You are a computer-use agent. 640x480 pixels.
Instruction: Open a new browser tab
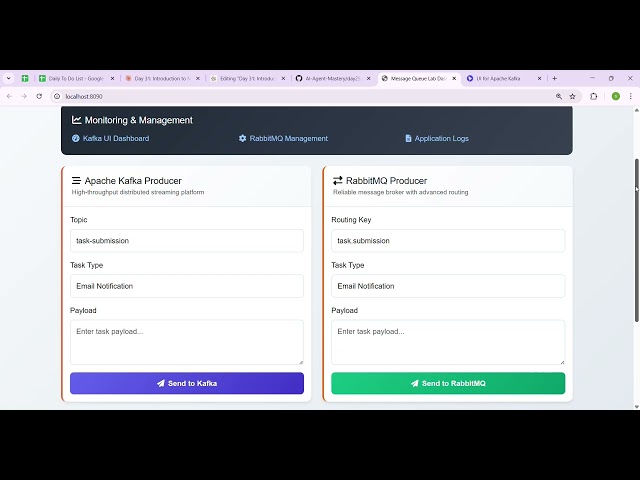click(554, 78)
